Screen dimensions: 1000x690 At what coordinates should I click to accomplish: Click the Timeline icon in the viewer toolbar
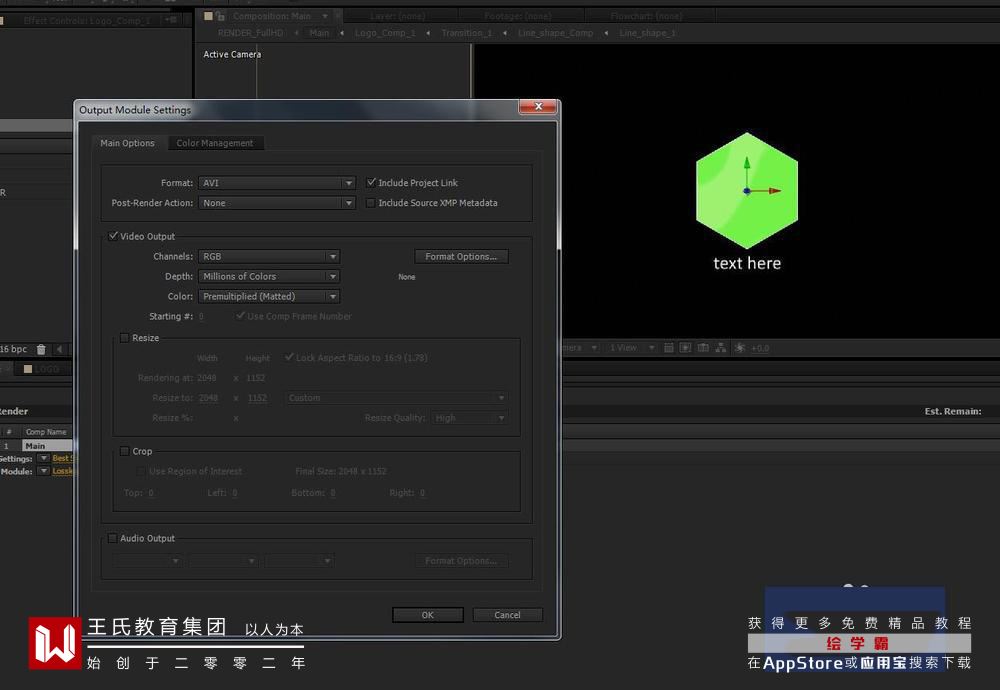point(703,348)
